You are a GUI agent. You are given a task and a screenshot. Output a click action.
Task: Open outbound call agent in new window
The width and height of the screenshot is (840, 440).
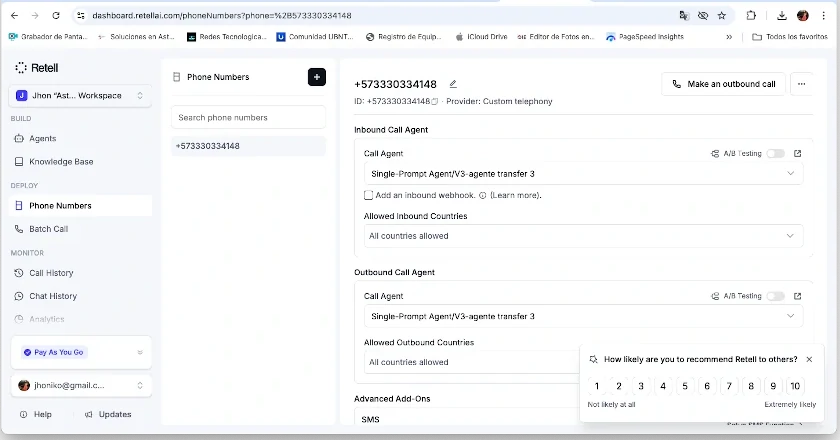click(797, 296)
